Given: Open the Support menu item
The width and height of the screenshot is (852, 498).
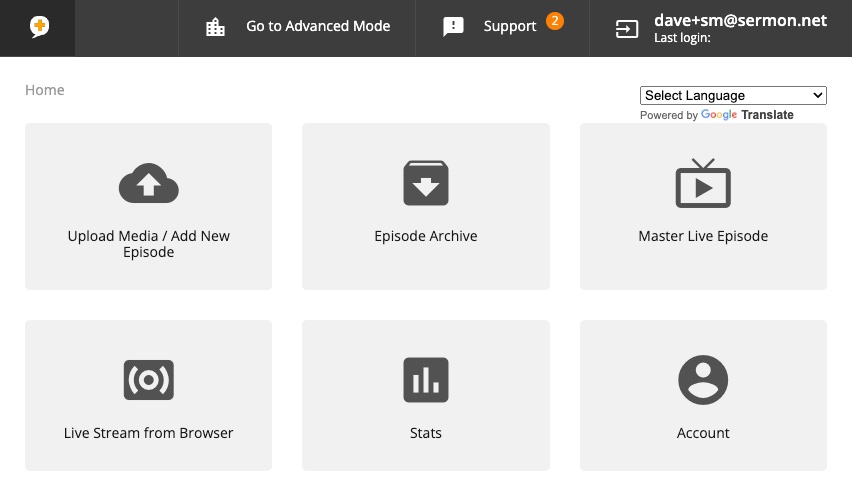Looking at the screenshot, I should click(x=510, y=26).
